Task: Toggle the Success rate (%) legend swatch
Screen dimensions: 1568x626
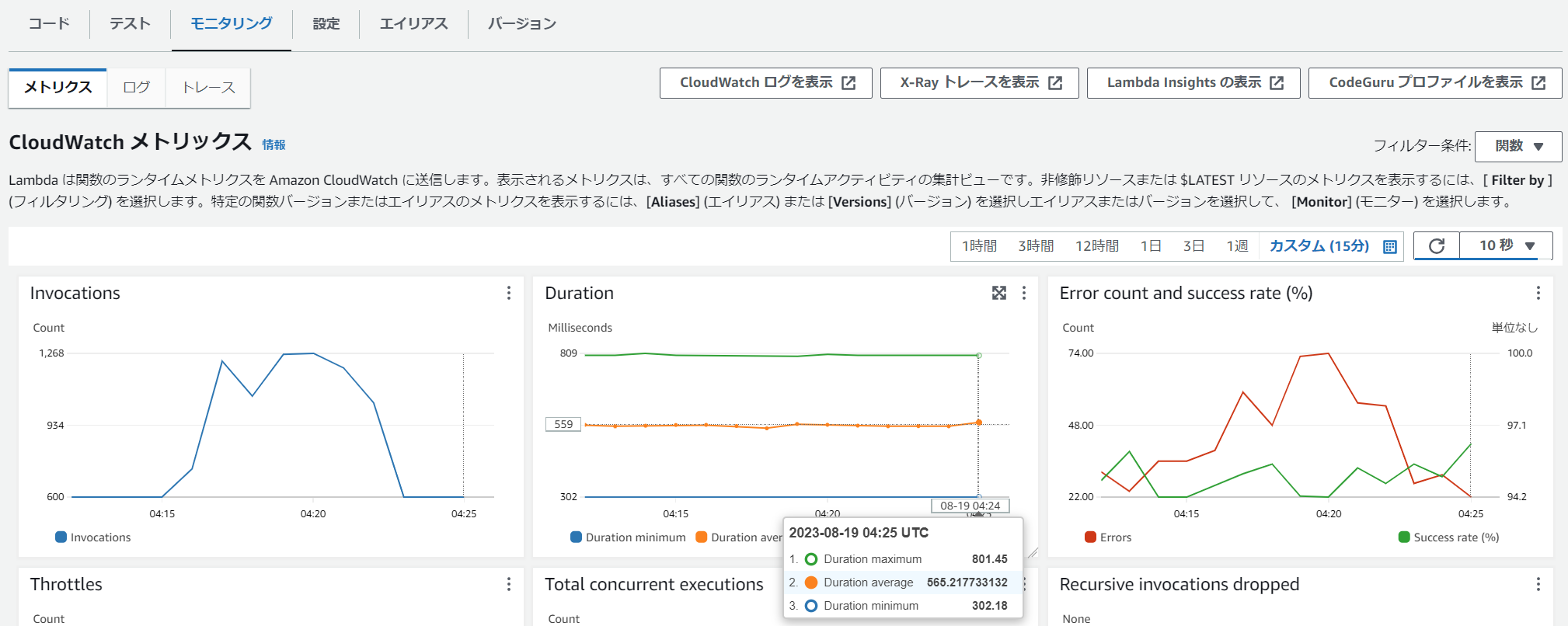Action: coord(1404,537)
